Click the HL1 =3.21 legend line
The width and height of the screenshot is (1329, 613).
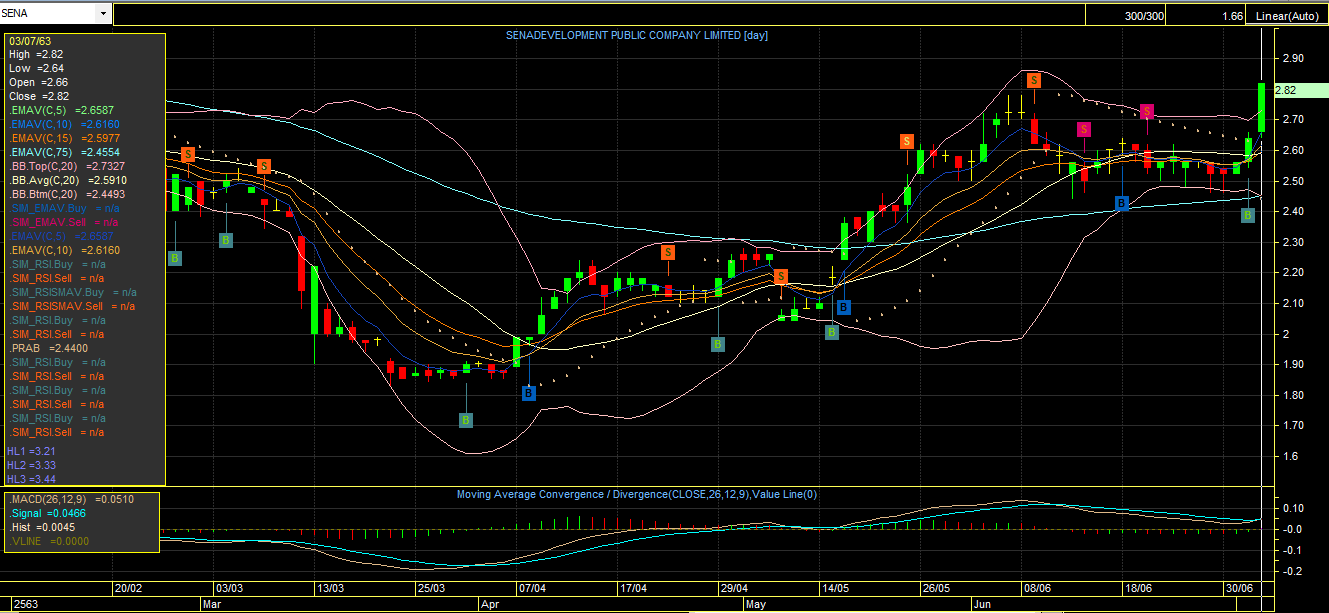31,452
